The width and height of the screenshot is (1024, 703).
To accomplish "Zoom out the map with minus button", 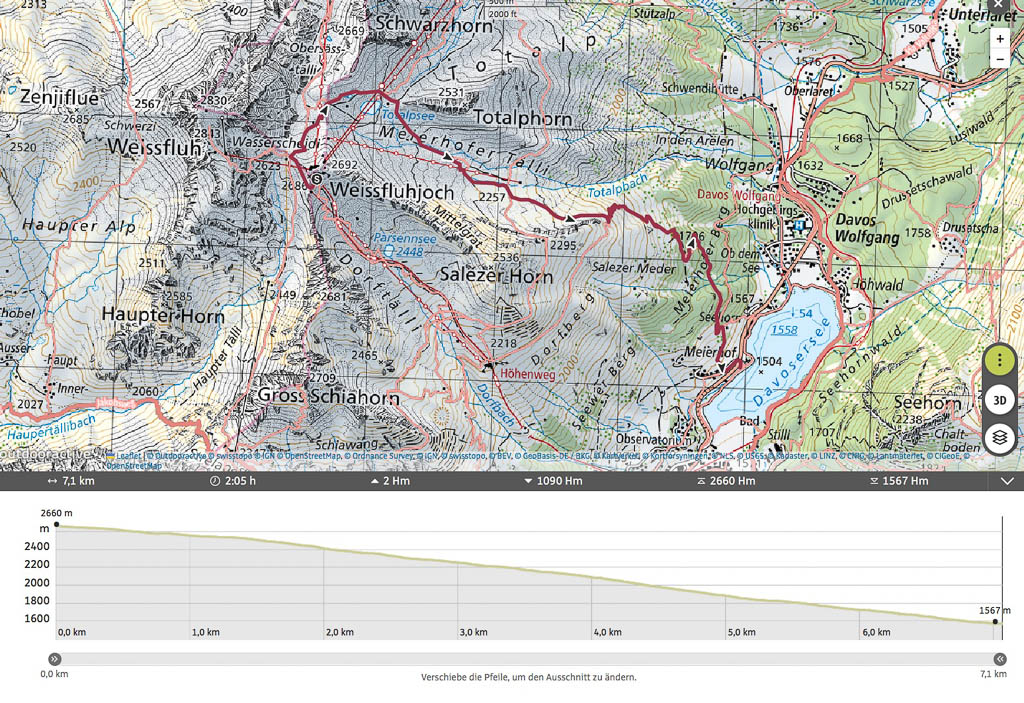I will pyautogui.click(x=1000, y=60).
